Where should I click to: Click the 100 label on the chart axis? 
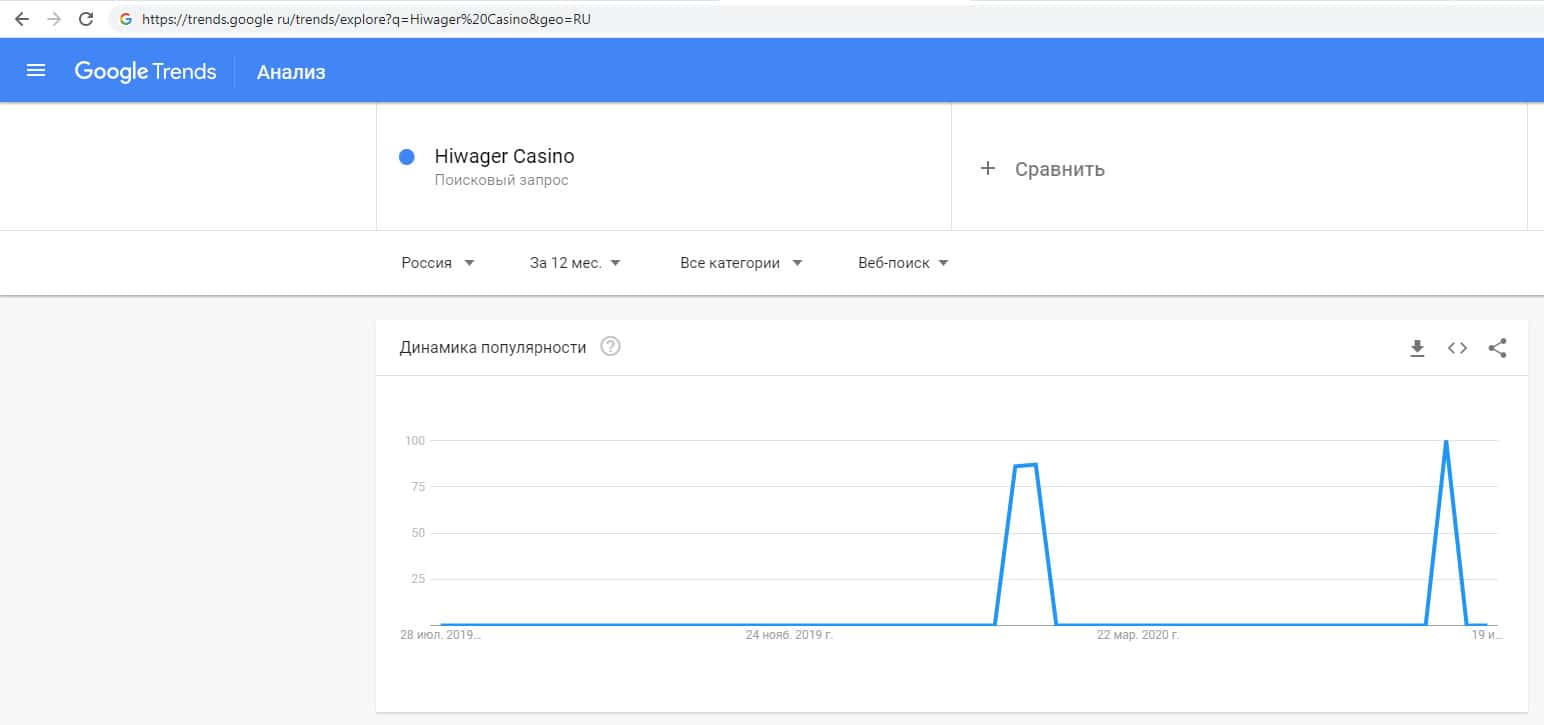[x=415, y=441]
